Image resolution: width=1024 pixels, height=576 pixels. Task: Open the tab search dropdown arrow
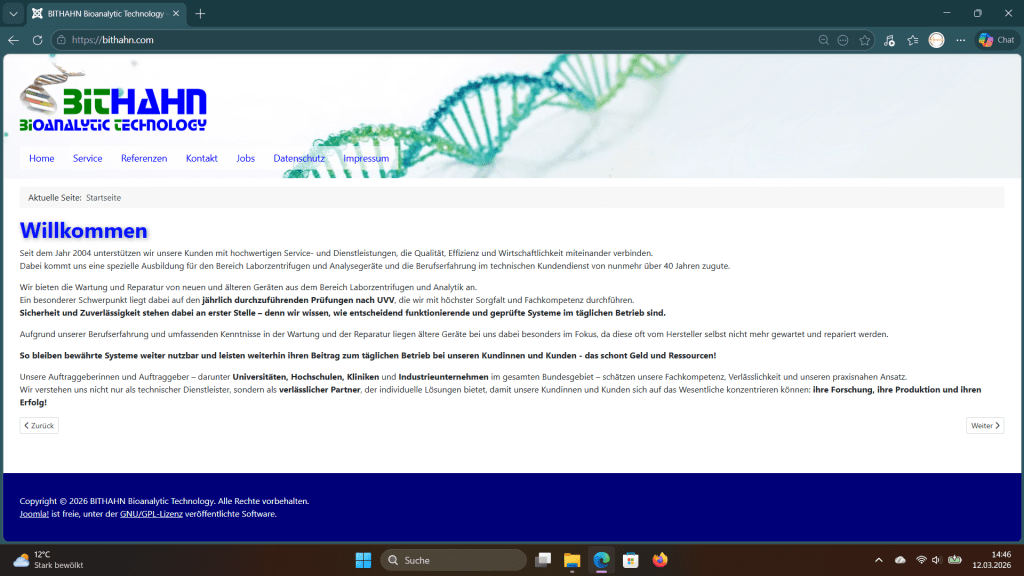click(13, 14)
